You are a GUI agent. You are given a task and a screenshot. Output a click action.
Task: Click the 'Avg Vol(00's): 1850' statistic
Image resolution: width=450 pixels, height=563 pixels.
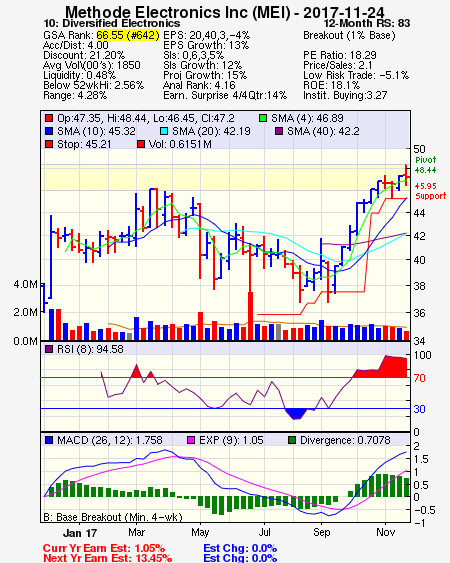tap(92, 65)
